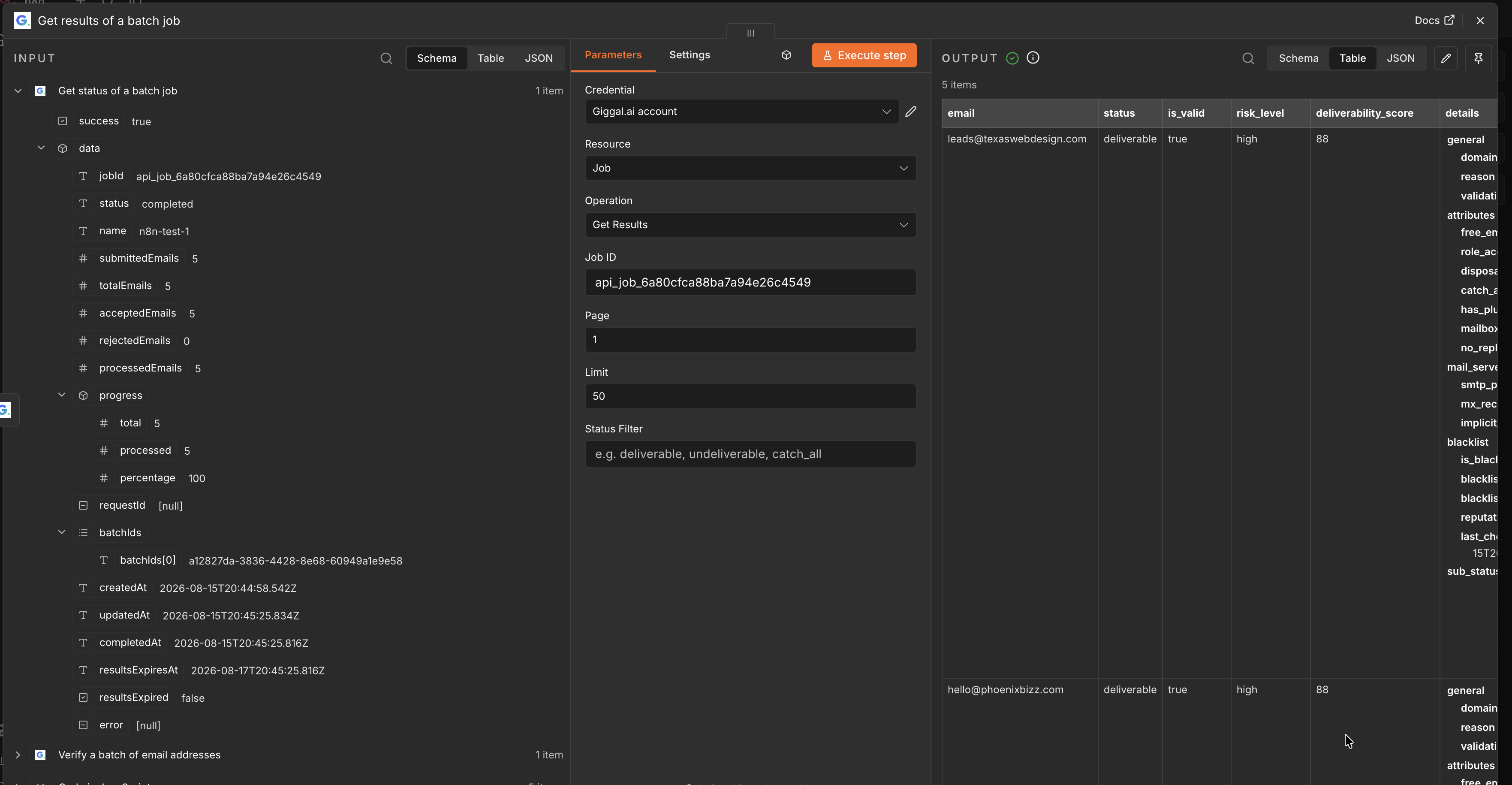Open the Parameters tab
The image size is (1512, 785).
[x=613, y=54]
